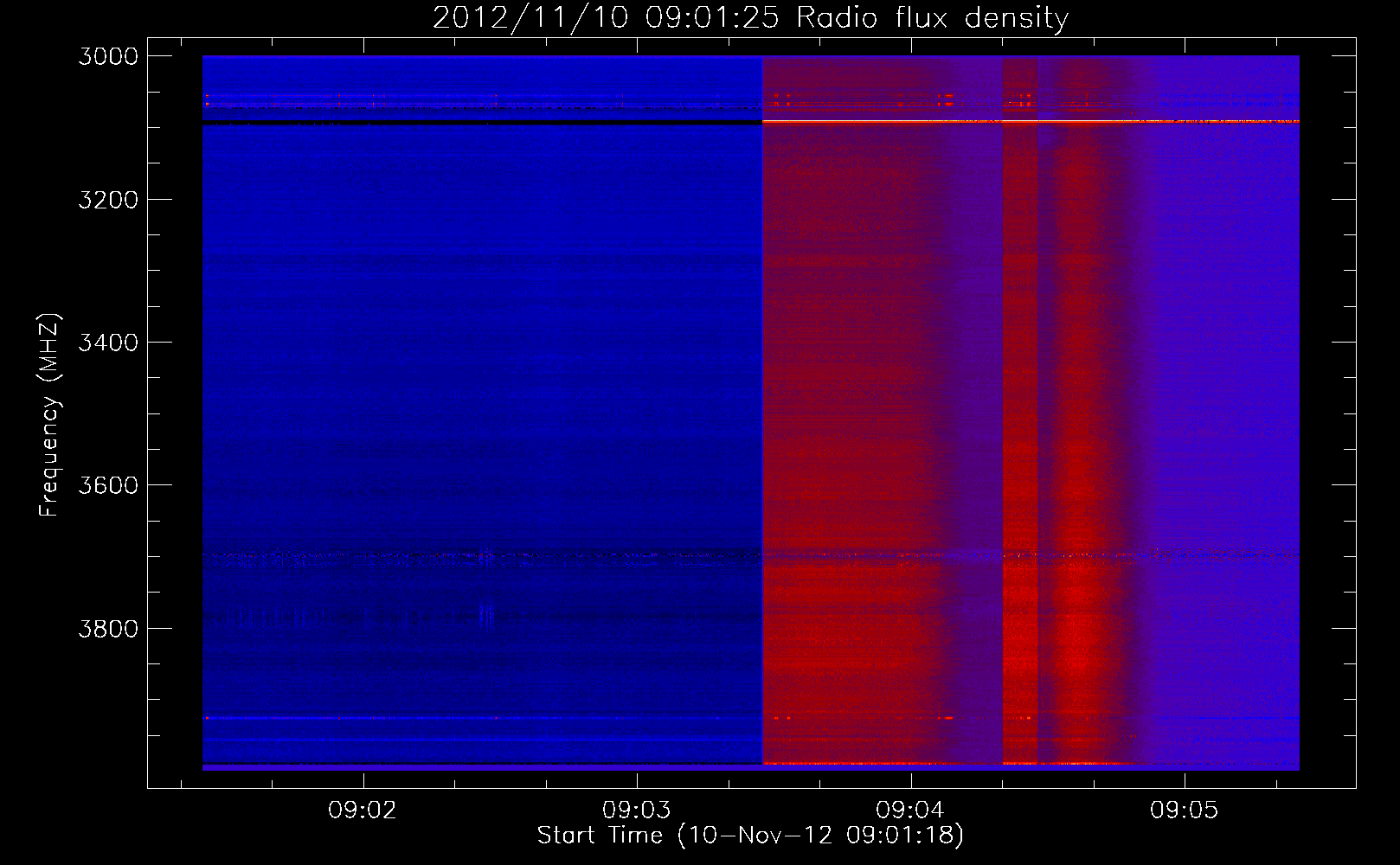Viewport: 1400px width, 865px height.
Task: Click the '09:02' time axis label
Action: coord(363,810)
